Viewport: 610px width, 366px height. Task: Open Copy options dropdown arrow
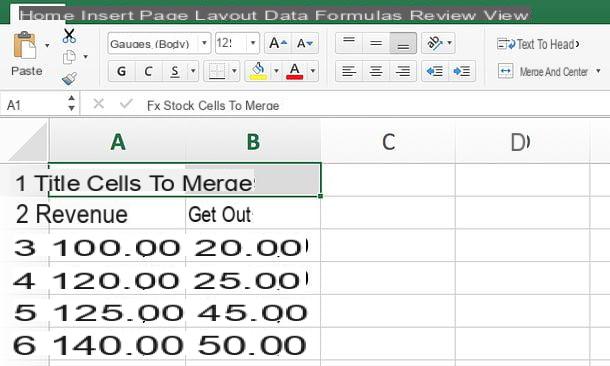(85, 57)
